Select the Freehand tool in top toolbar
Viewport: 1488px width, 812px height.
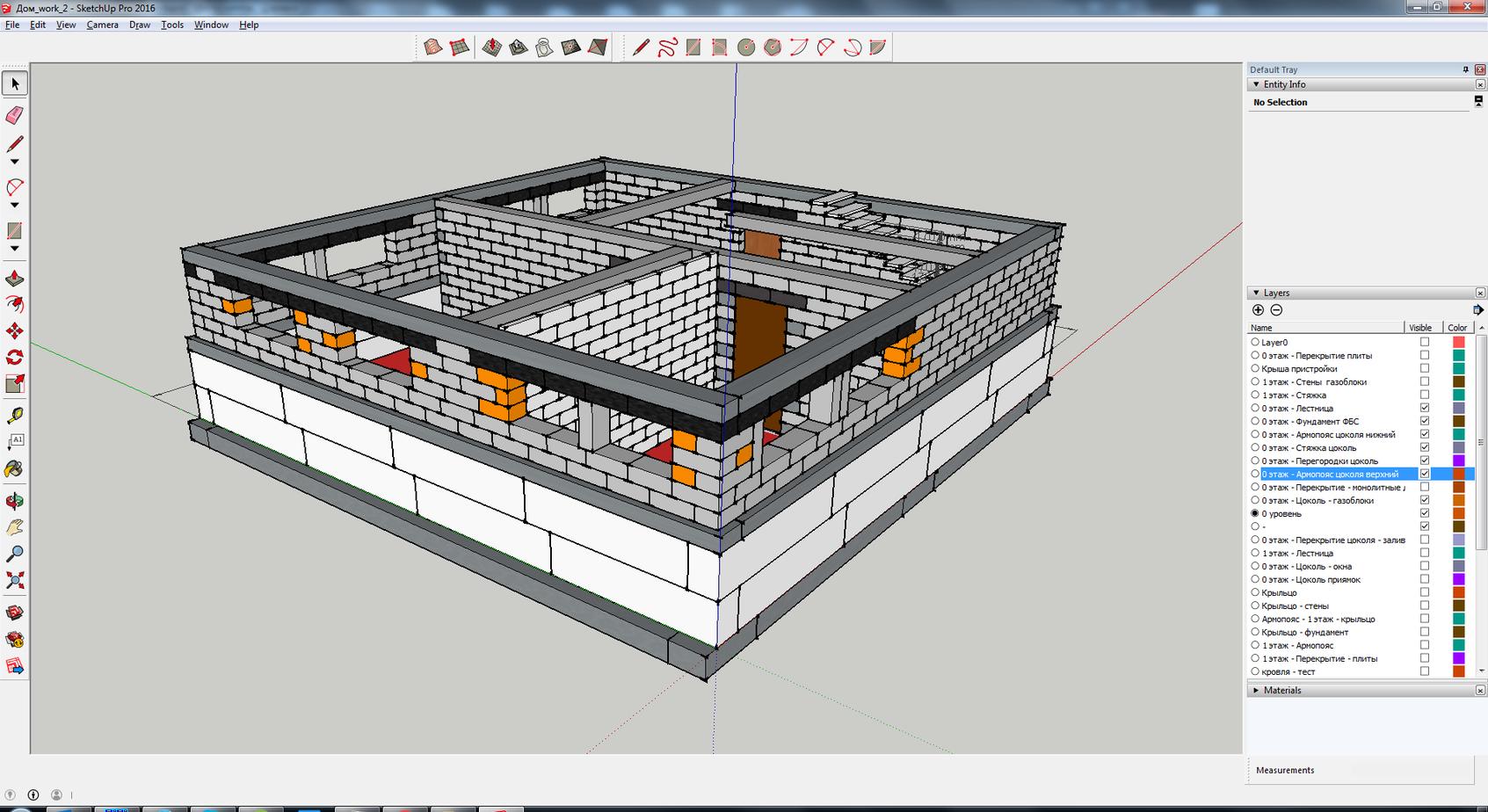coord(667,47)
